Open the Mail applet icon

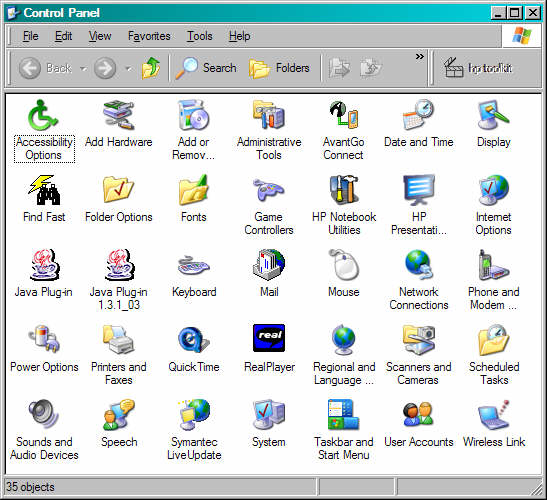coord(269,265)
